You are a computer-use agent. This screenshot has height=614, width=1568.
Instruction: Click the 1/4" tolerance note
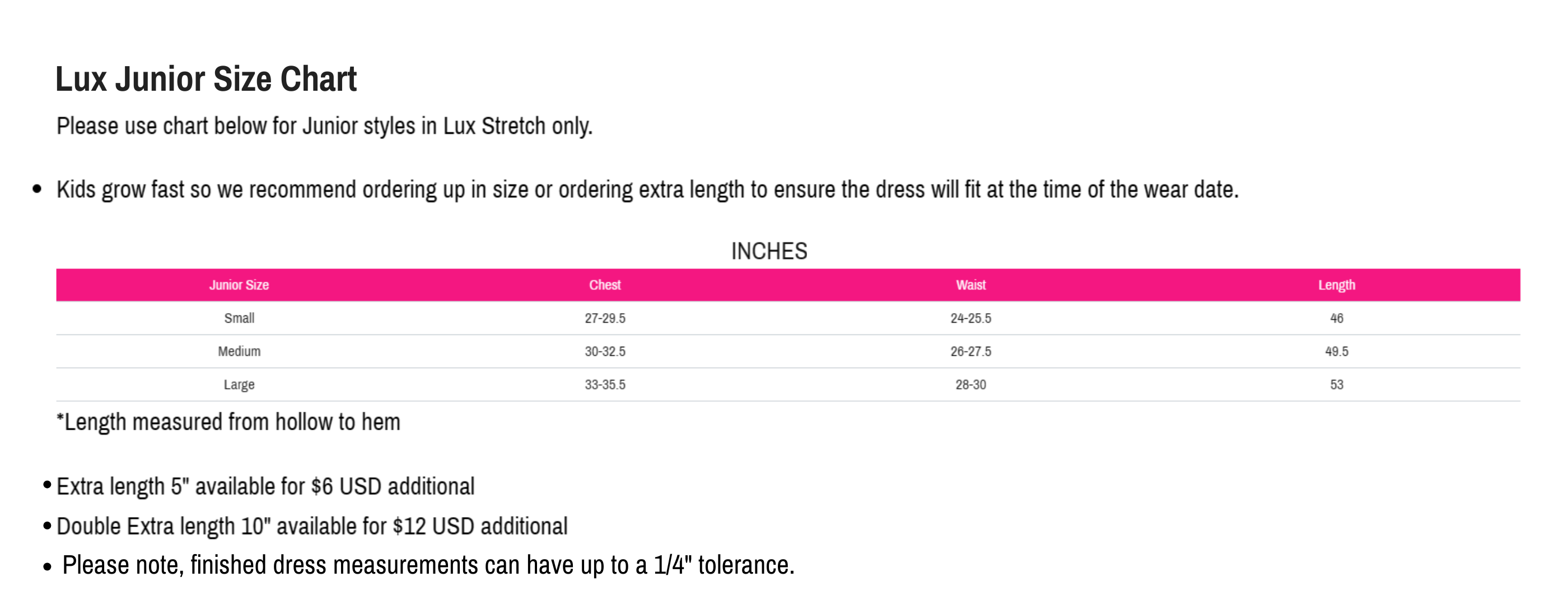pyautogui.click(x=428, y=565)
